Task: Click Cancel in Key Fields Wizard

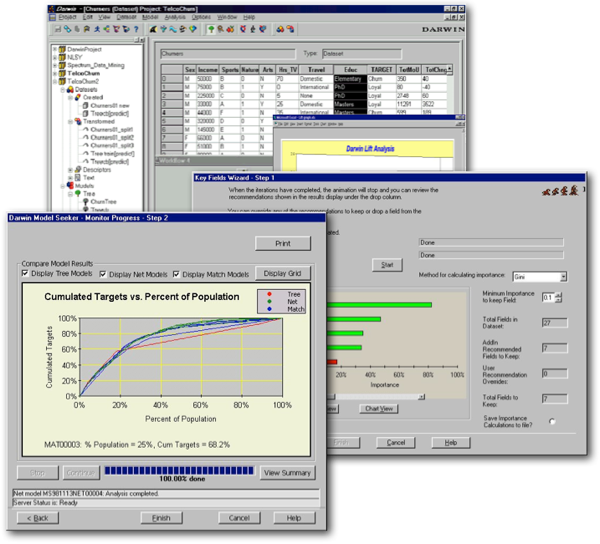Action: click(396, 443)
